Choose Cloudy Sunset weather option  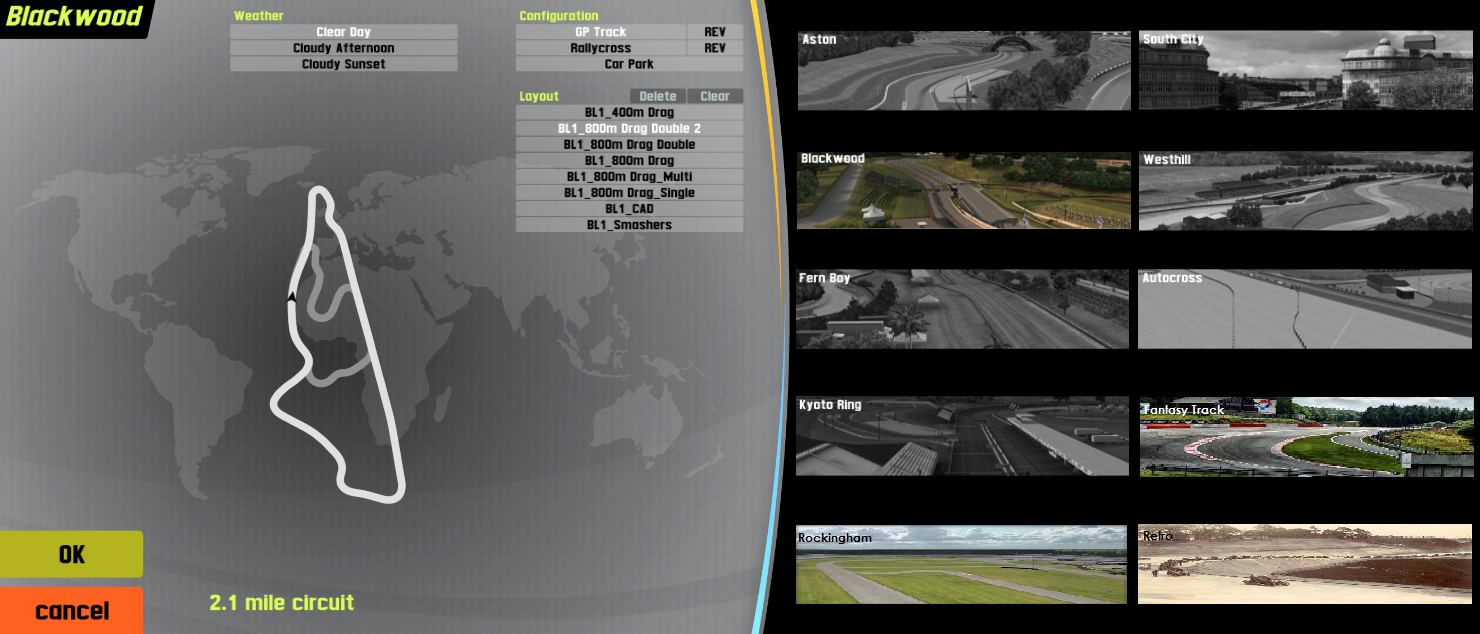344,64
